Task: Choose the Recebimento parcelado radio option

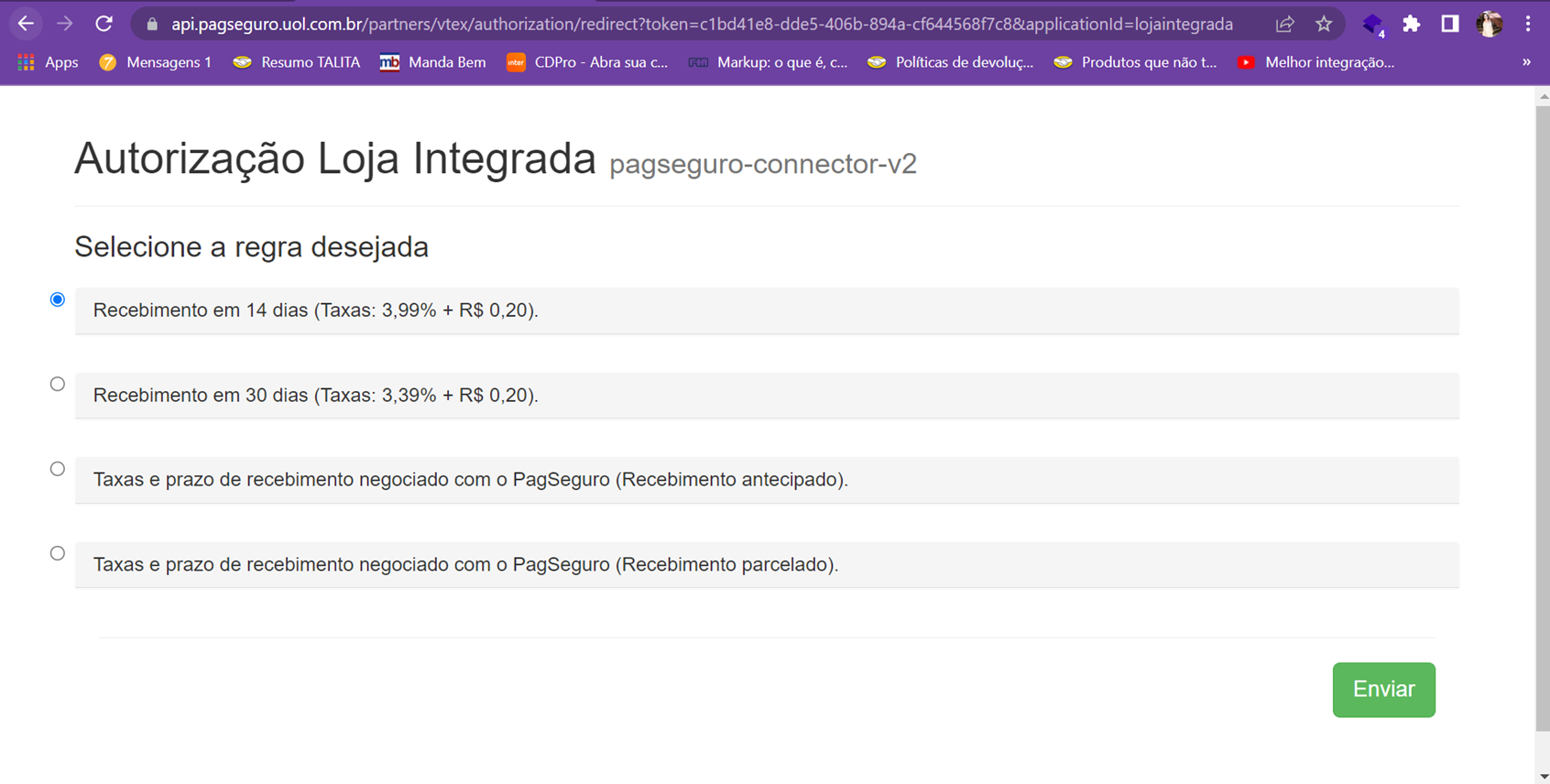Action: click(x=58, y=553)
